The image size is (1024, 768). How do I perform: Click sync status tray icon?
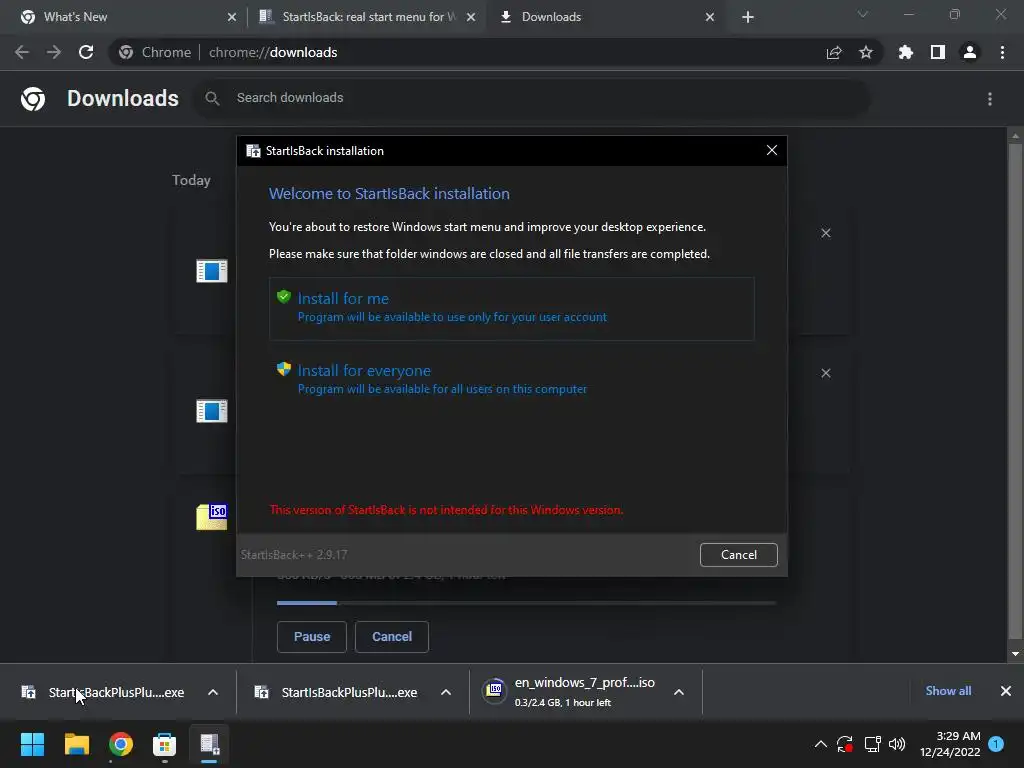coord(845,744)
